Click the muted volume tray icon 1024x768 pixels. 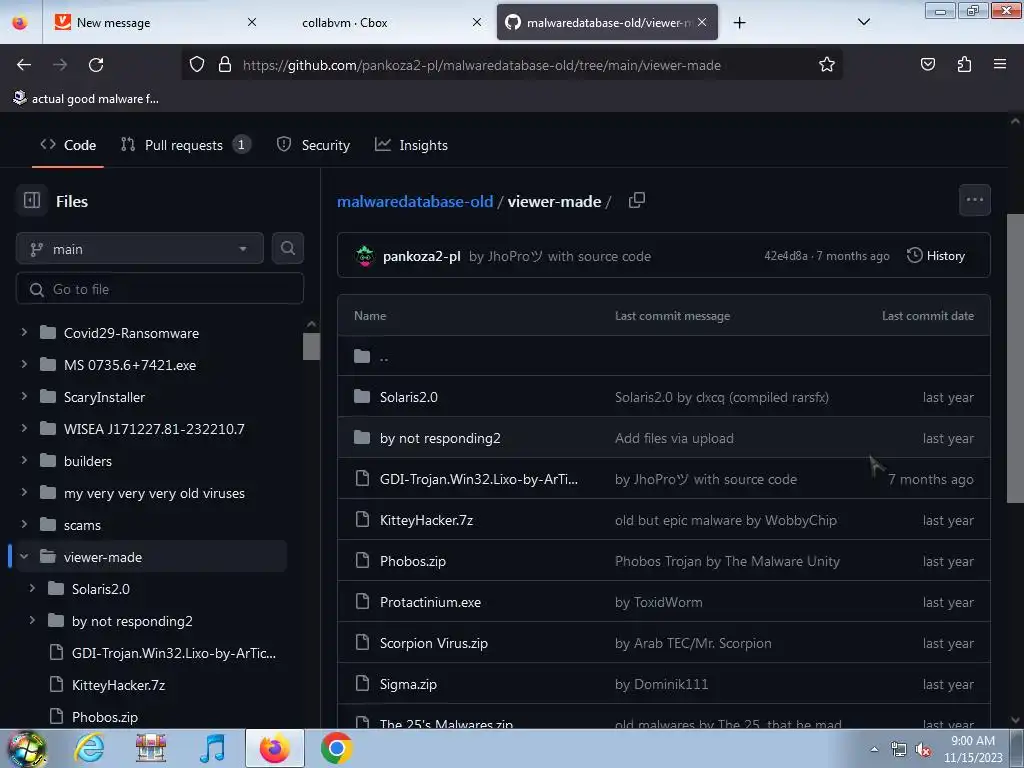(923, 750)
